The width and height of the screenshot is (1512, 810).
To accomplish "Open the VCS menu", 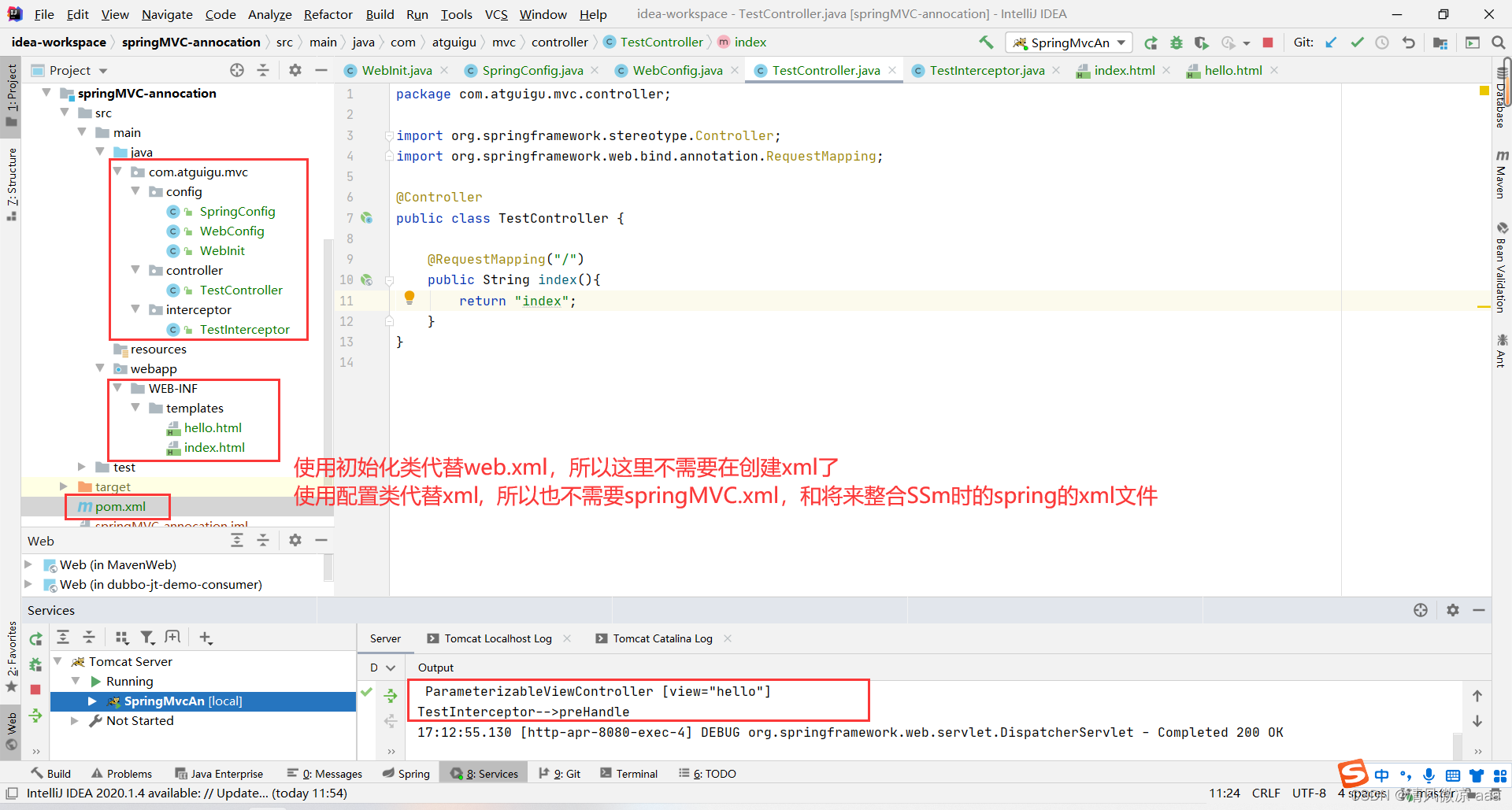I will click(x=496, y=14).
